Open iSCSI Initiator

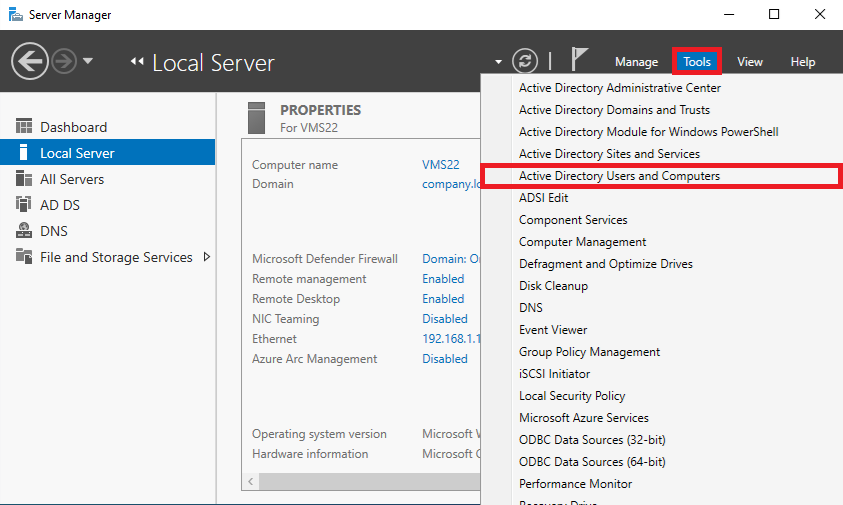(554, 374)
